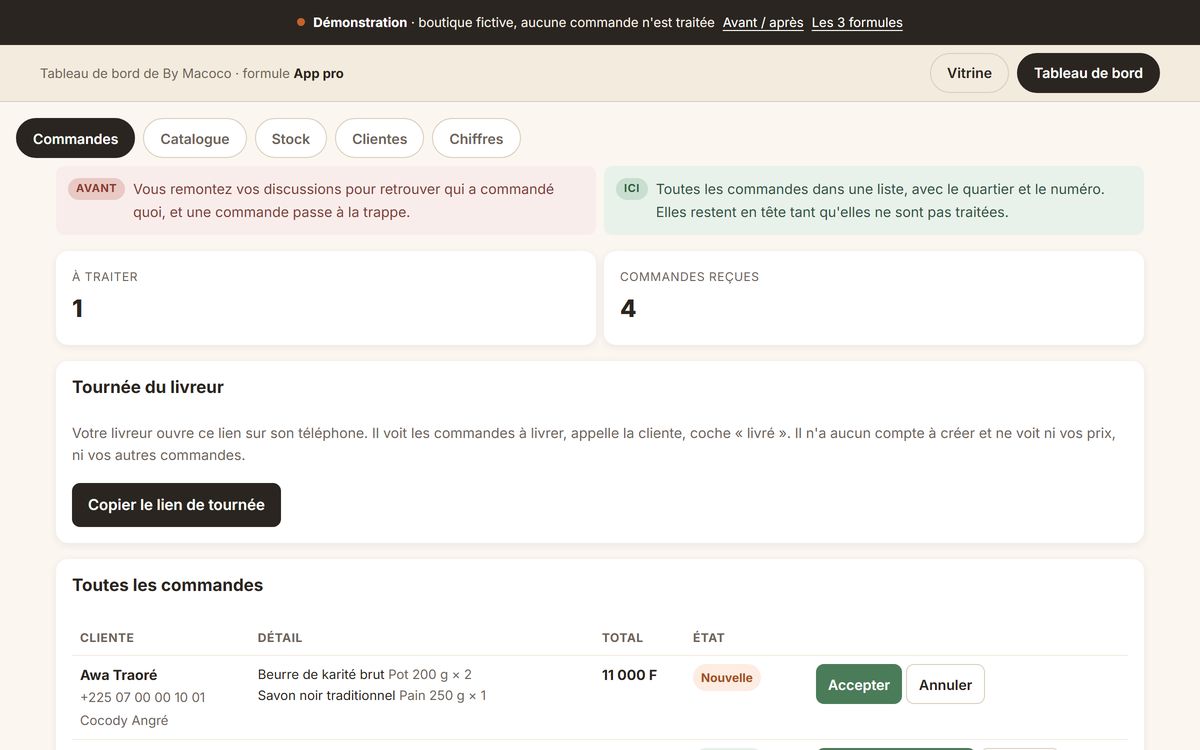Click the 'DÉTAIL' column header
Image resolution: width=1200 pixels, height=750 pixels.
(280, 638)
